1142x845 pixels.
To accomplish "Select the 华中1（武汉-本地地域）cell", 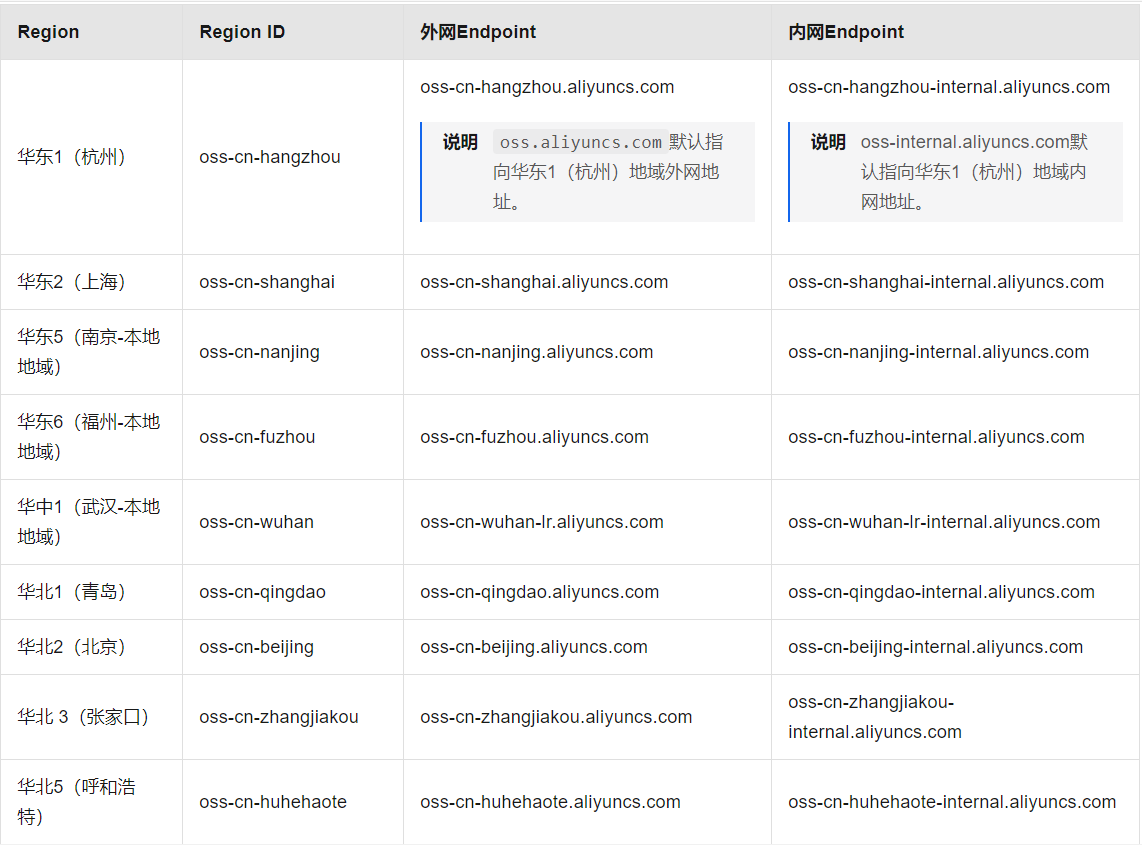I will click(x=89, y=522).
